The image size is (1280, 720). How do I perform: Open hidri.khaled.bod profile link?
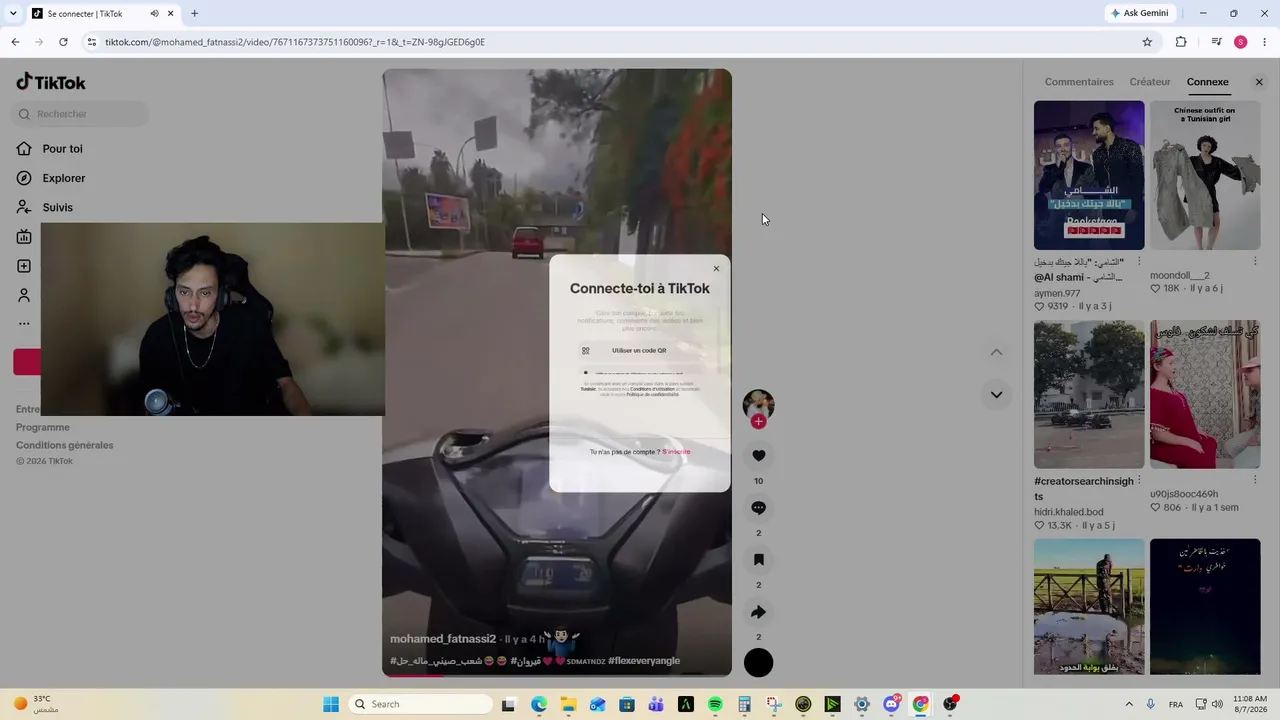pos(1069,512)
